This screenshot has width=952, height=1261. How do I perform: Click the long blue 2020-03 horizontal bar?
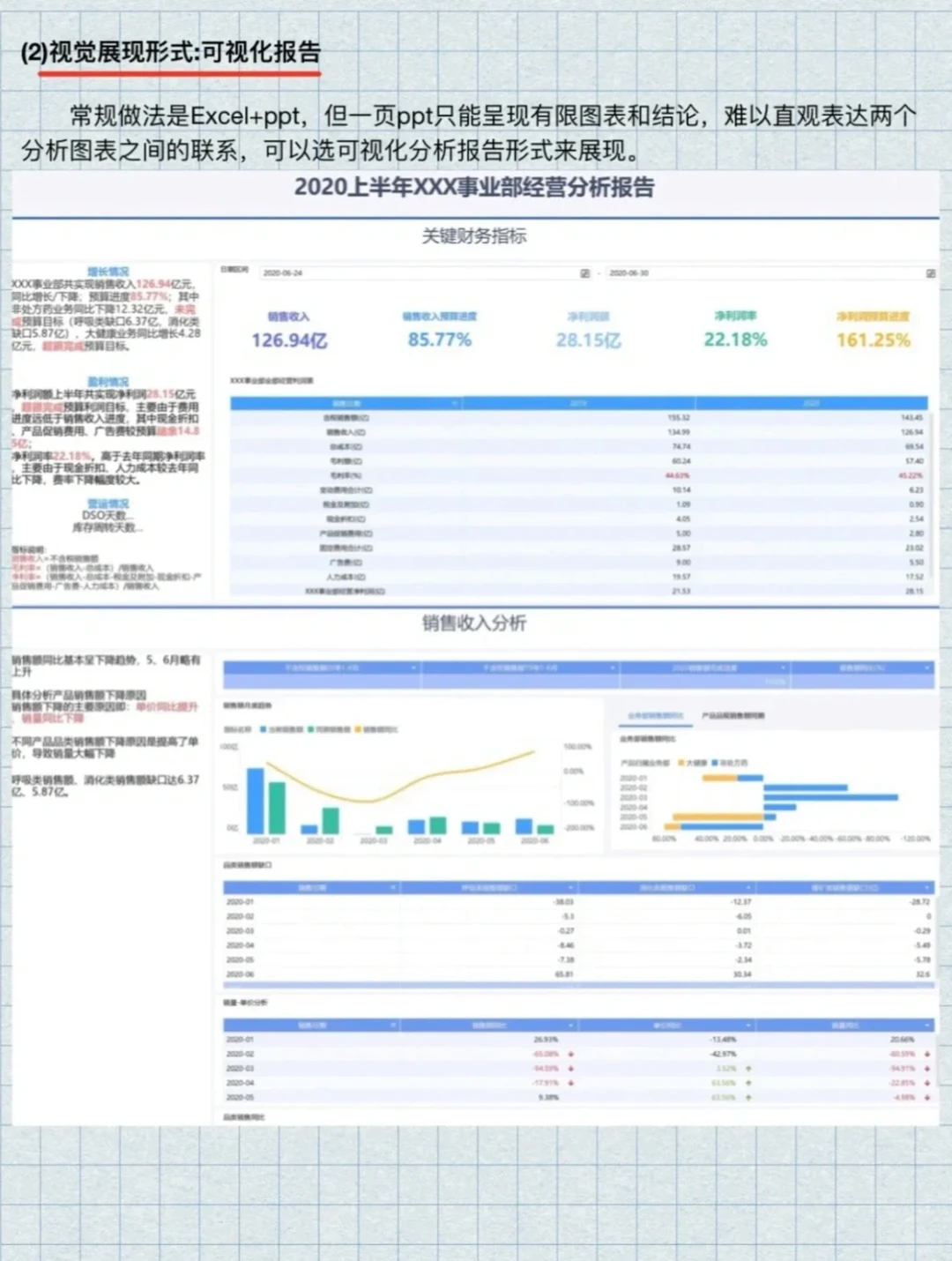(831, 797)
